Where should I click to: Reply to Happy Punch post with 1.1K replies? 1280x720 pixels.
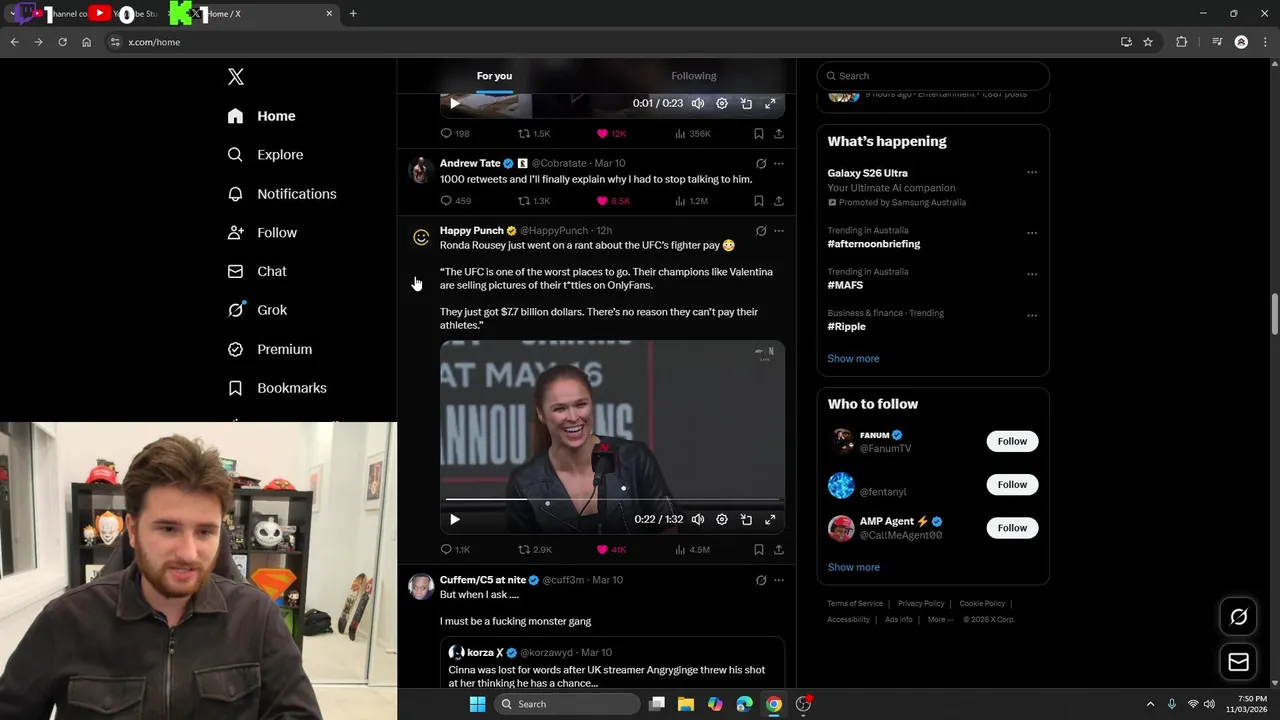coord(455,549)
